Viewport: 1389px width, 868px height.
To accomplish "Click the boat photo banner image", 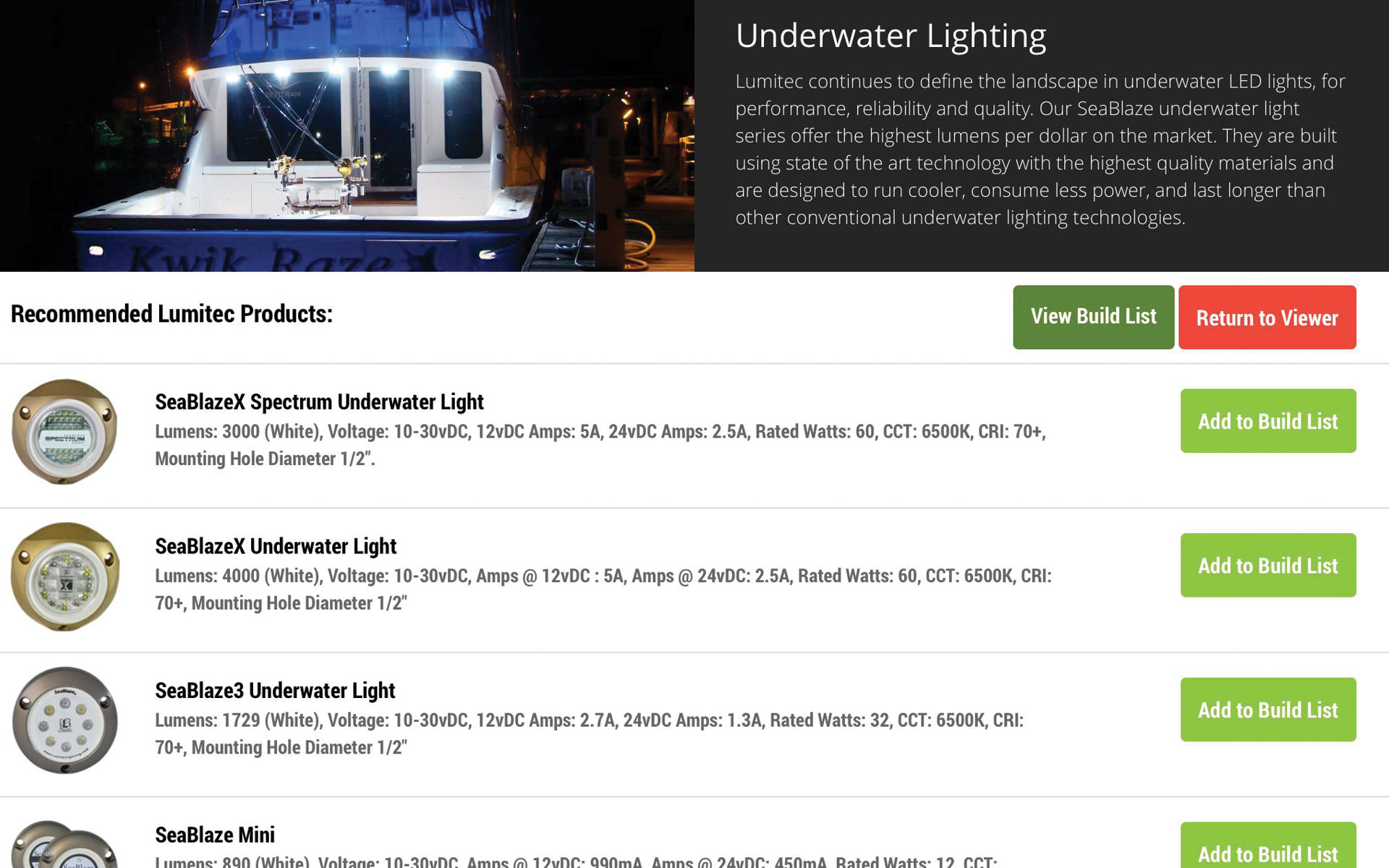I will 347,136.
